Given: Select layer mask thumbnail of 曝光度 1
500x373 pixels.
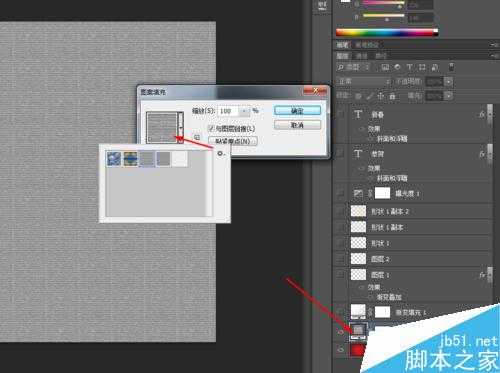Looking at the screenshot, I should [382, 193].
